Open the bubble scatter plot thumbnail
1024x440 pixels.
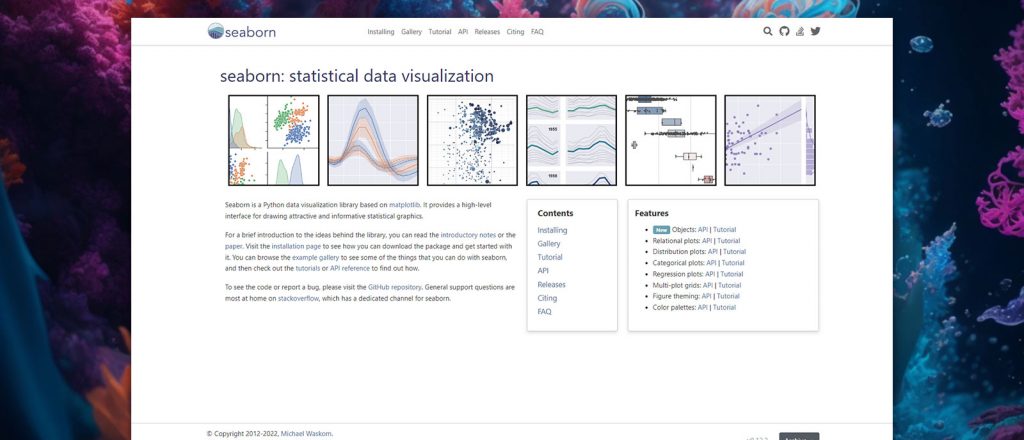pos(472,140)
